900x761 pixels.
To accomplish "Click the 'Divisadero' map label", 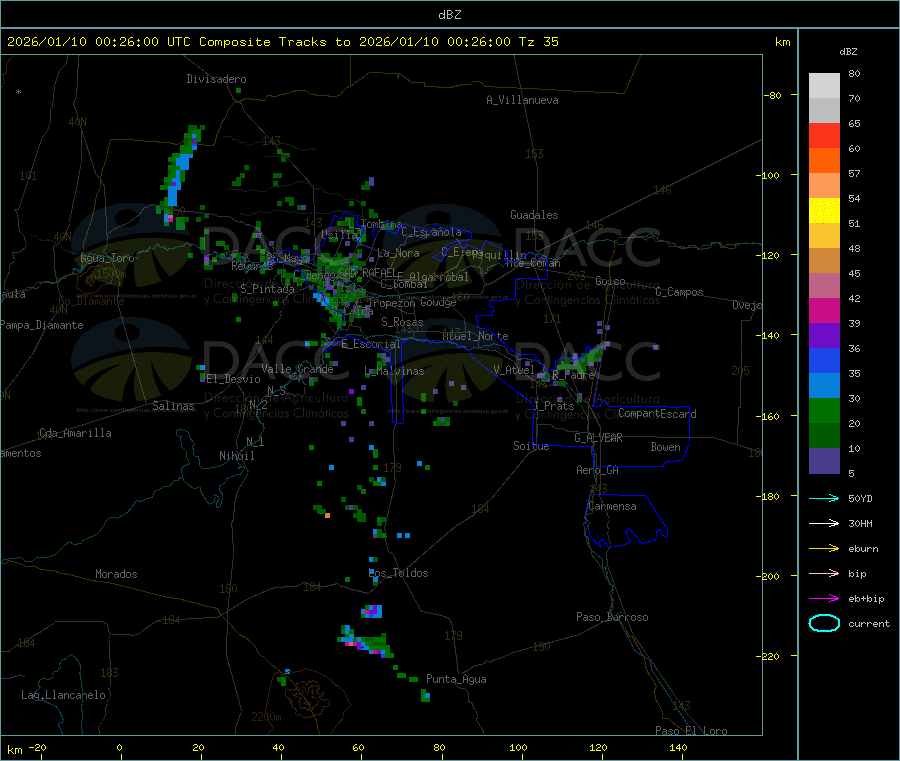I will (216, 79).
